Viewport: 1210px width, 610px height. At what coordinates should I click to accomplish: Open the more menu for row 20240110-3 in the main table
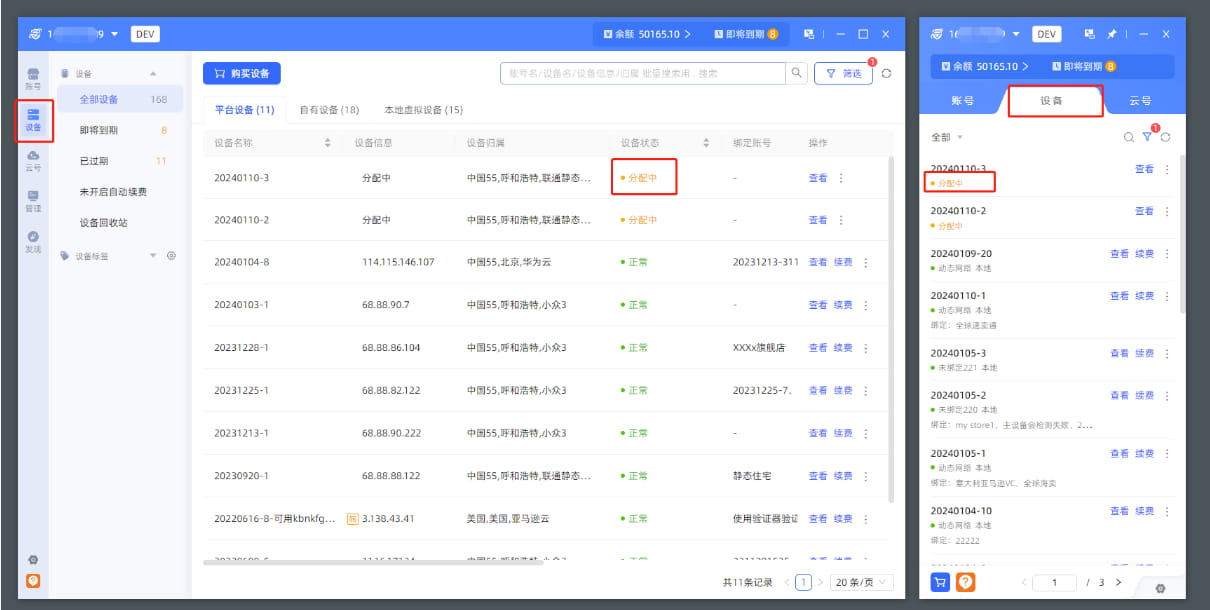pyautogui.click(x=841, y=178)
